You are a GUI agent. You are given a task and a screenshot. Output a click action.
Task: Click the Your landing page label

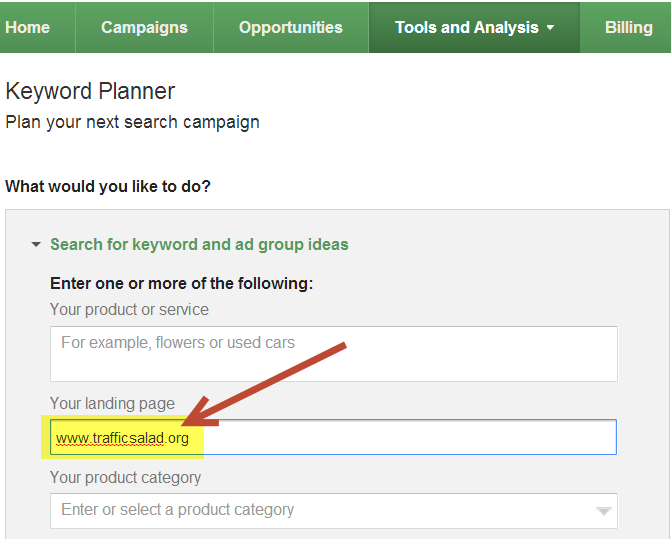pyautogui.click(x=112, y=403)
